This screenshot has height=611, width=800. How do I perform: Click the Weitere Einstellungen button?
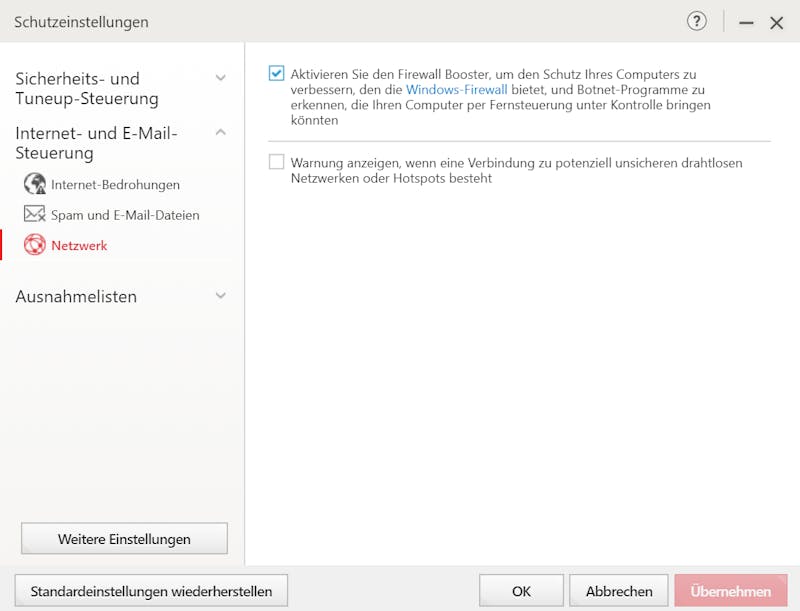tap(124, 539)
